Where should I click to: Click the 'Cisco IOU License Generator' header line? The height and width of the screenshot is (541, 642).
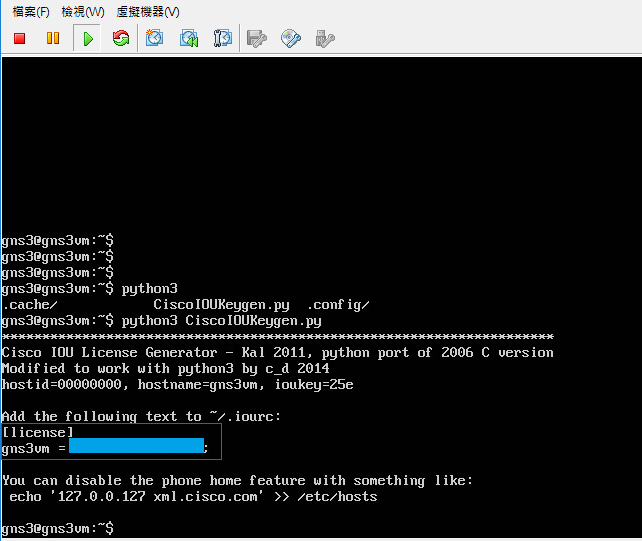click(278, 353)
